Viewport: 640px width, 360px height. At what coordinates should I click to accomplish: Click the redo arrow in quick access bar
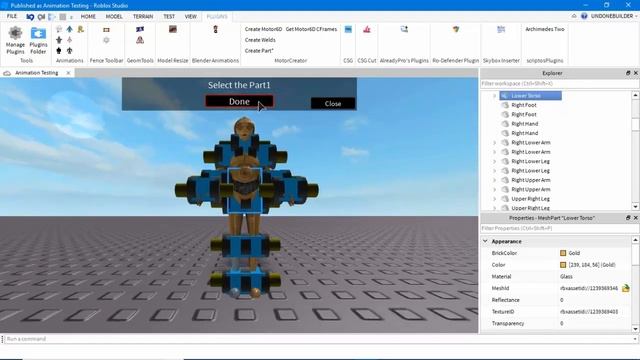pos(41,17)
